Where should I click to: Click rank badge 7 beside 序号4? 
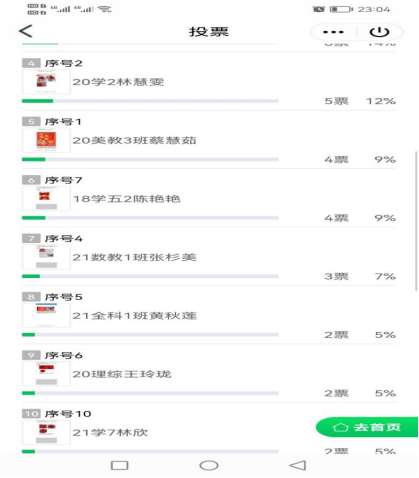(31, 238)
